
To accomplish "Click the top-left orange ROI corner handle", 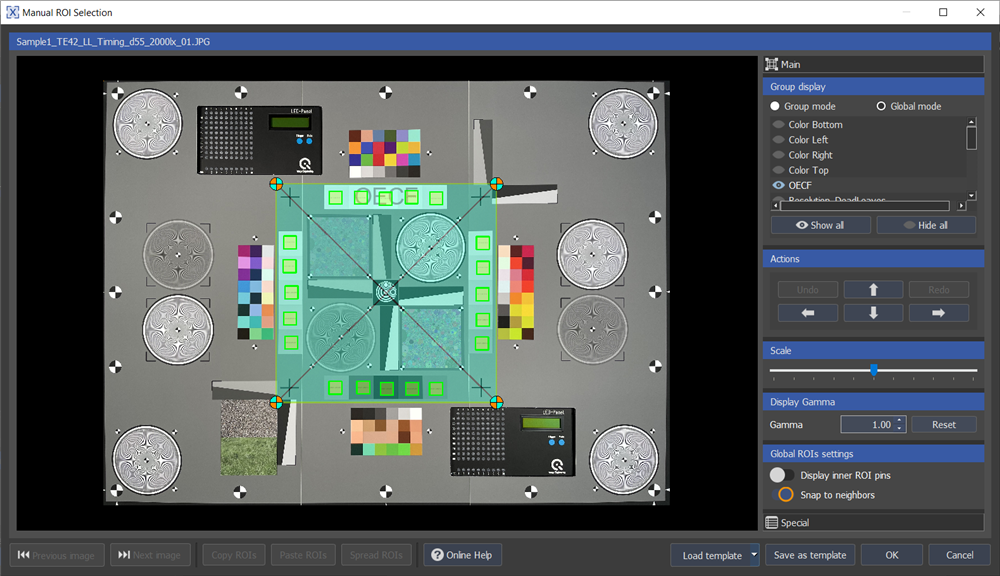I will tap(276, 184).
